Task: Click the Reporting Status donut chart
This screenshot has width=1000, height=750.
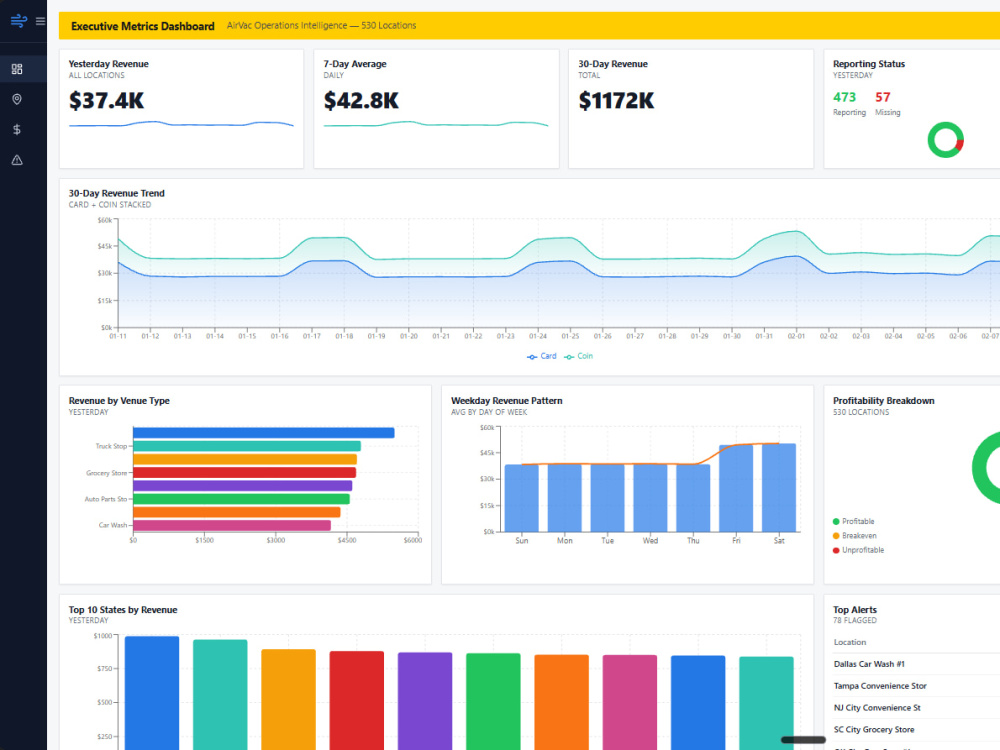Action: click(x=945, y=140)
